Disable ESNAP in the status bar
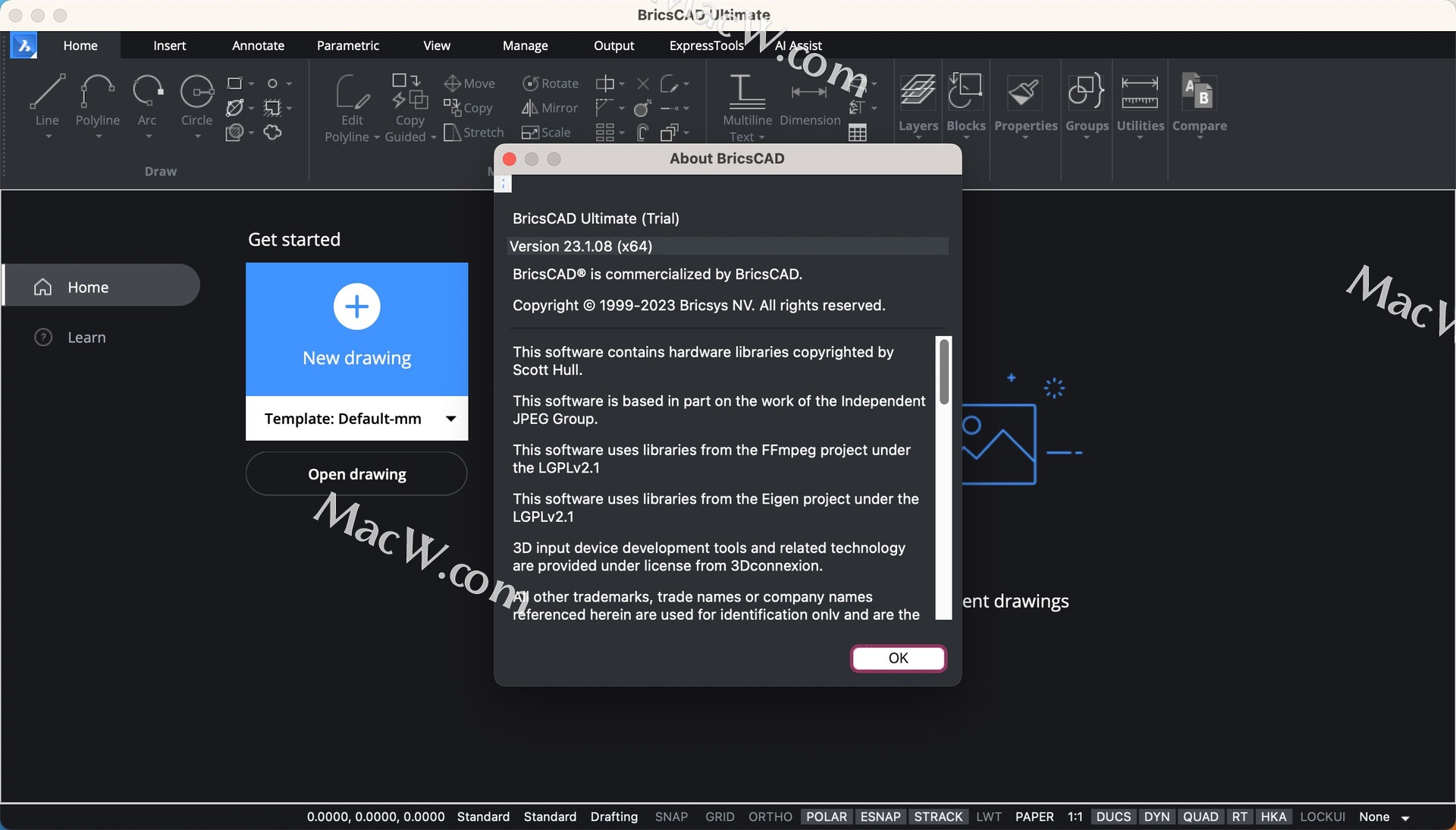The width and height of the screenshot is (1456, 830). click(880, 817)
